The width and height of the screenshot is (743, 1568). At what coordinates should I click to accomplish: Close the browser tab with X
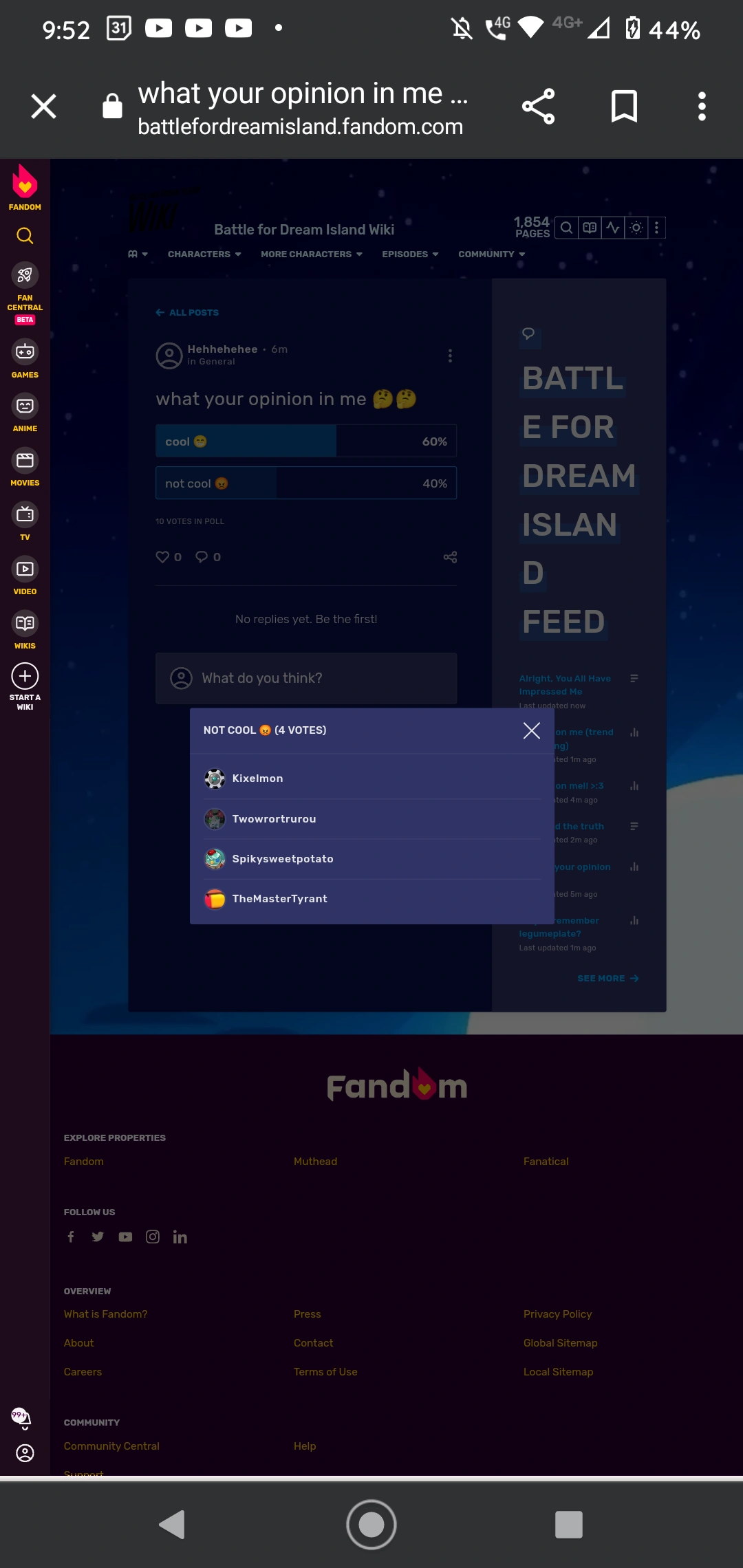pyautogui.click(x=43, y=107)
